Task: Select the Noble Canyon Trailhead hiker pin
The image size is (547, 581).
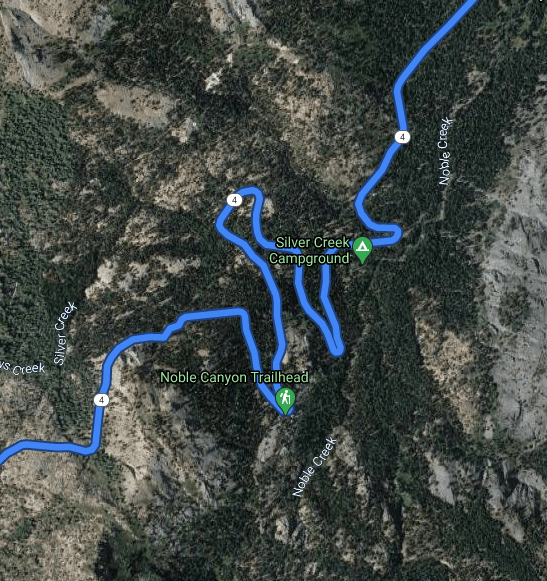Action: [285, 401]
